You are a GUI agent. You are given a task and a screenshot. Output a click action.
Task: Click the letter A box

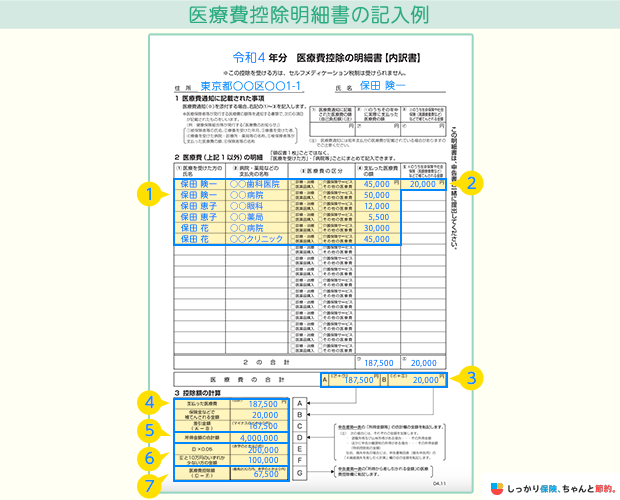click(300, 404)
